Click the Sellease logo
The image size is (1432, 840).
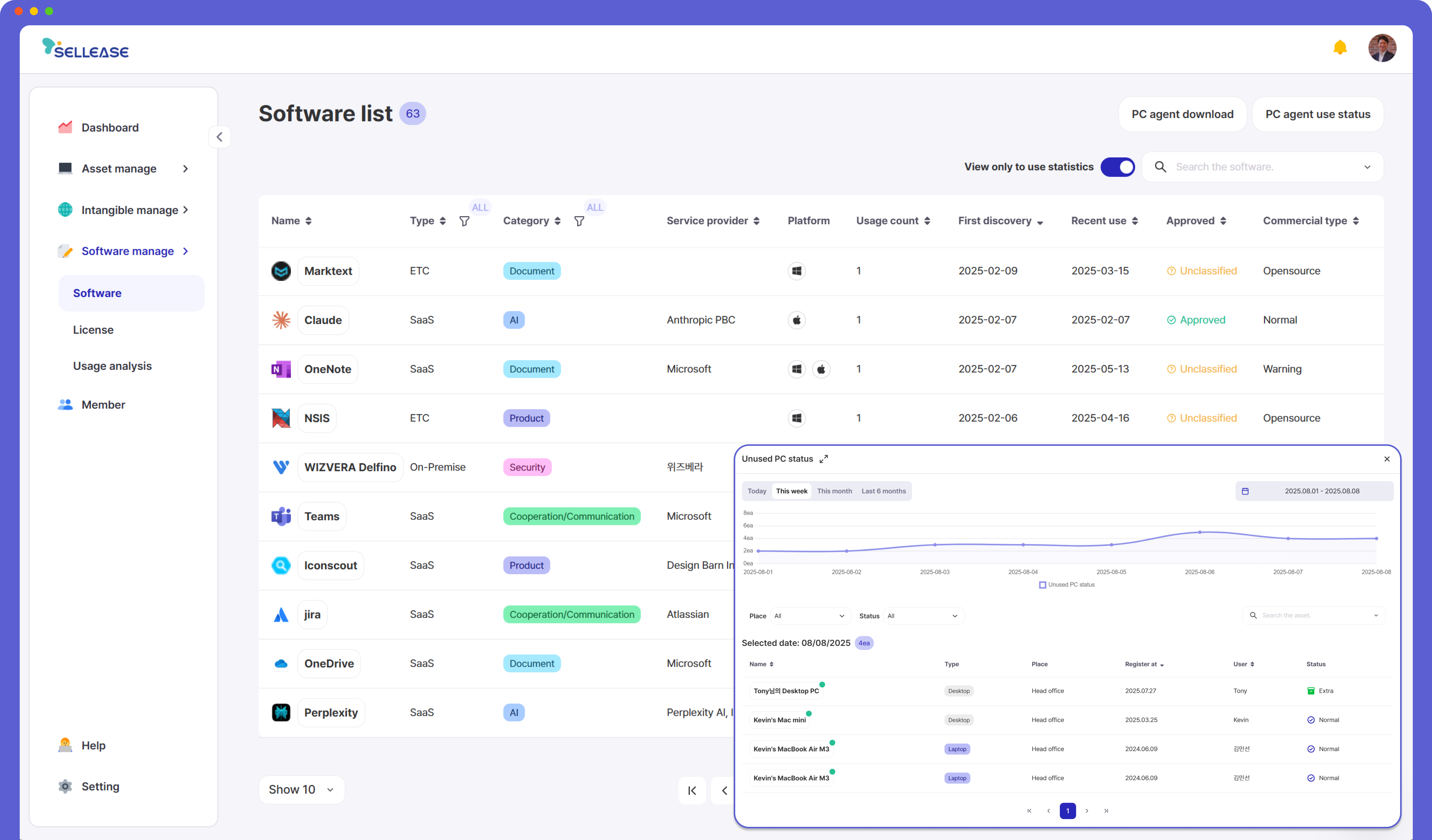pos(85,49)
